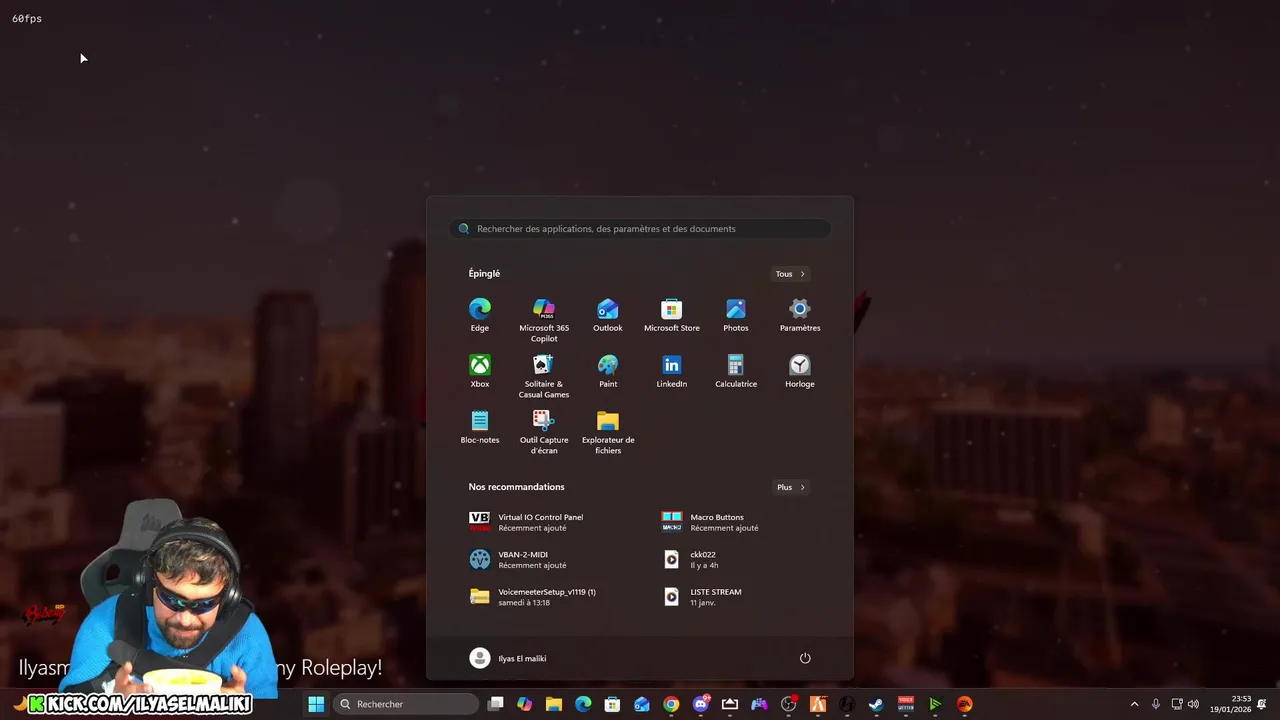
Task: Open Copilot from the taskbar
Action: pyautogui.click(x=524, y=704)
